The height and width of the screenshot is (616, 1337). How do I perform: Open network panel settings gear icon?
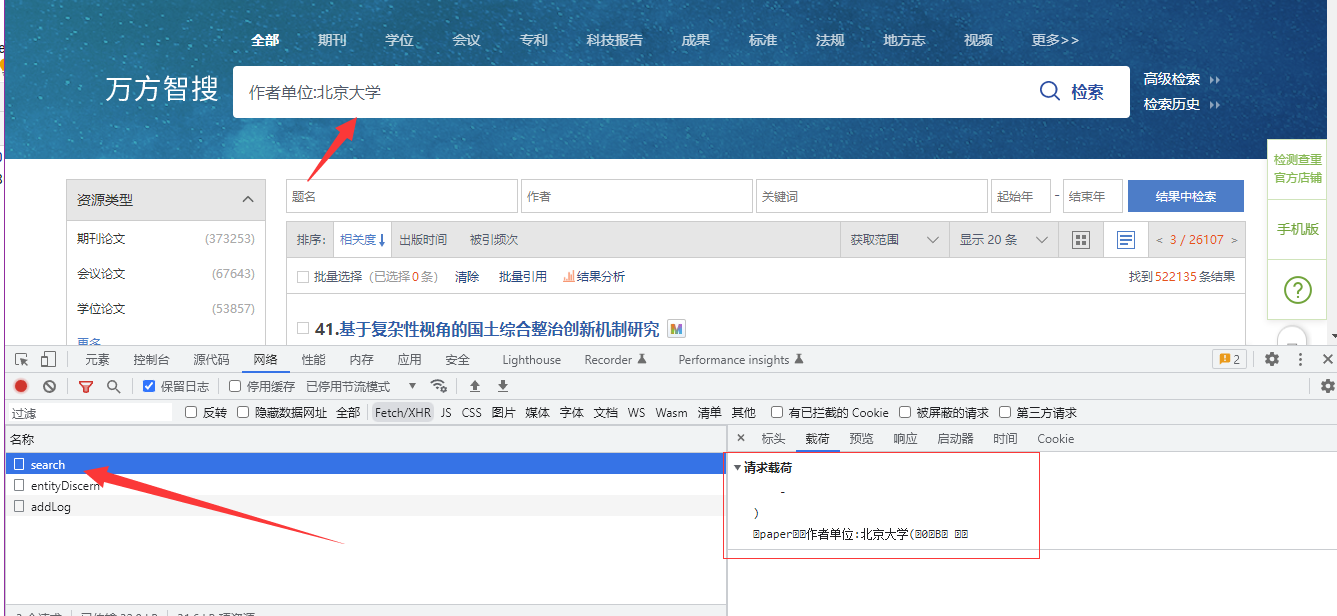click(x=1327, y=386)
